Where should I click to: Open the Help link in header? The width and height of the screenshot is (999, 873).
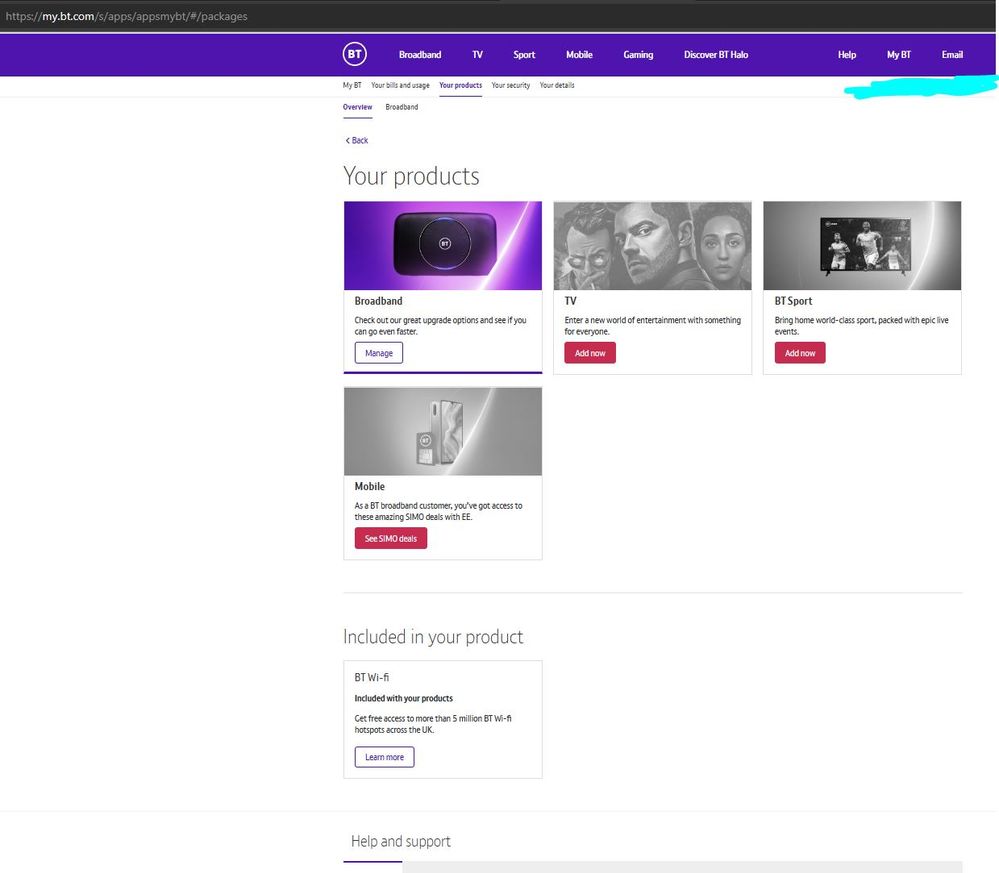click(x=847, y=55)
